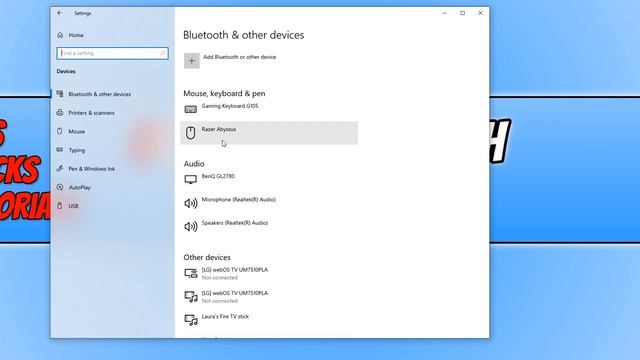Click the keyboard icon beside Typing

(x=60, y=150)
